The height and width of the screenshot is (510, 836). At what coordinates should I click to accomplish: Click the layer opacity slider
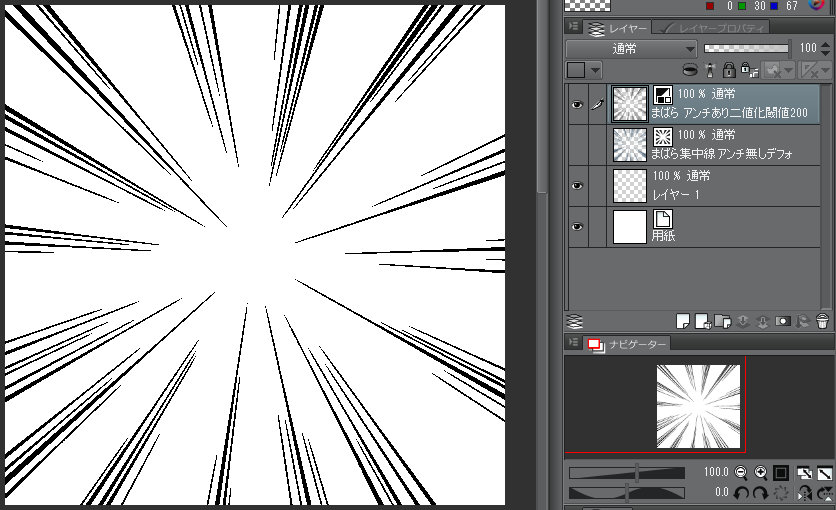tap(746, 48)
